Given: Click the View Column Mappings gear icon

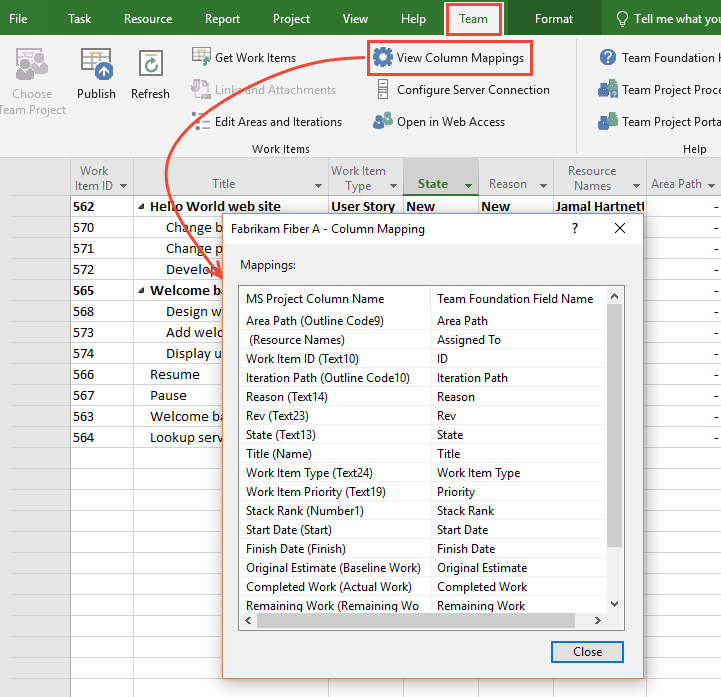Looking at the screenshot, I should (x=383, y=57).
